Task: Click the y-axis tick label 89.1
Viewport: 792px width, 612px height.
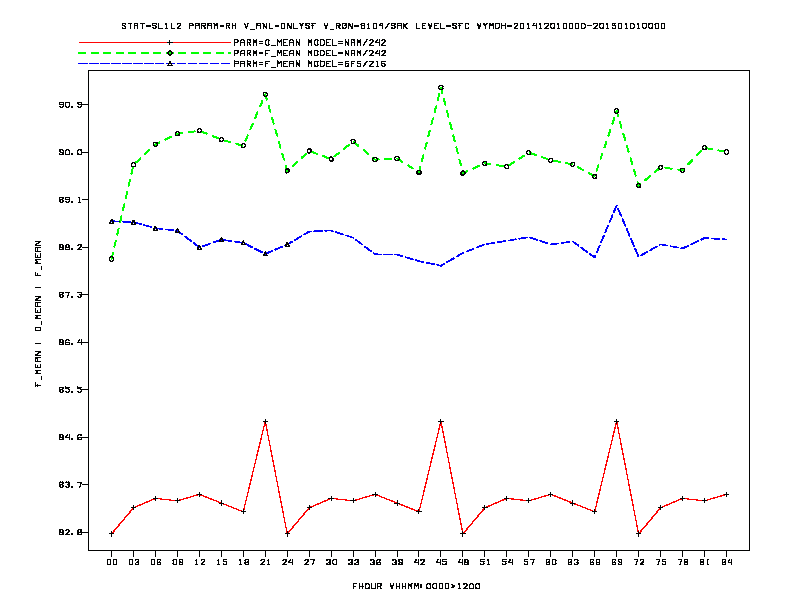Action: pyautogui.click(x=70, y=199)
